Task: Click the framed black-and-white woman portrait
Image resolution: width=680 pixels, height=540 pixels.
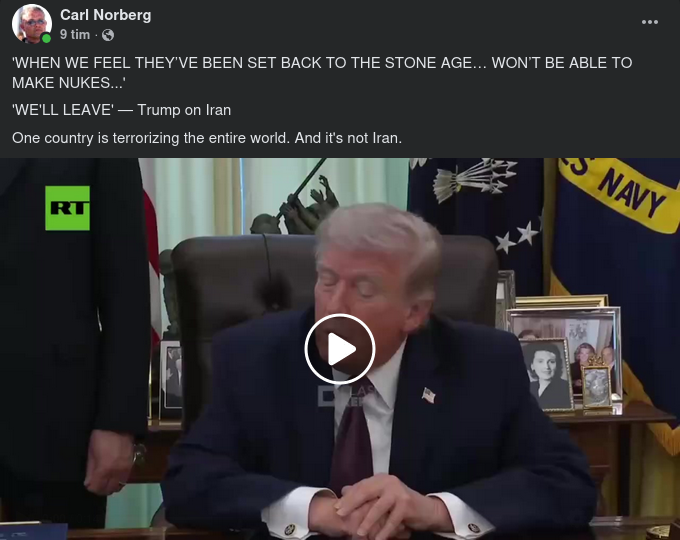Action: coord(546,374)
